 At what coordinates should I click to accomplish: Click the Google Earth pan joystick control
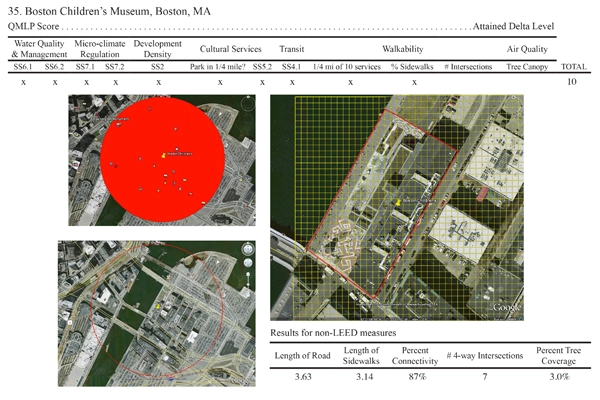(x=248, y=263)
